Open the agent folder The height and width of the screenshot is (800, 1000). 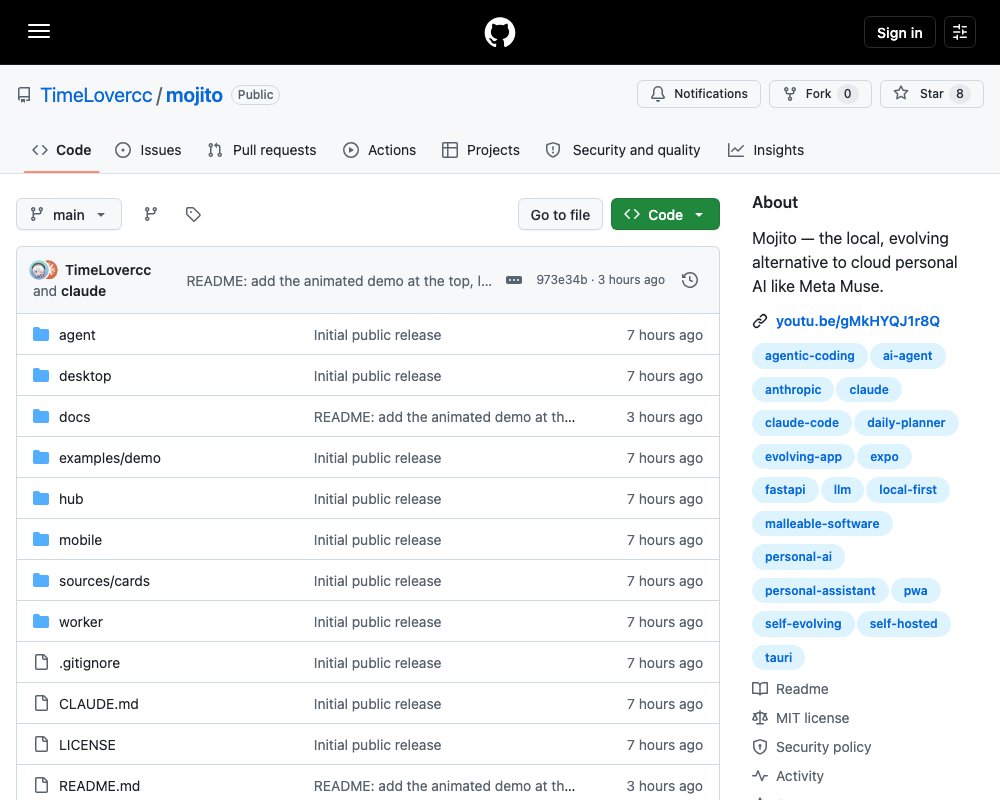click(x=77, y=335)
